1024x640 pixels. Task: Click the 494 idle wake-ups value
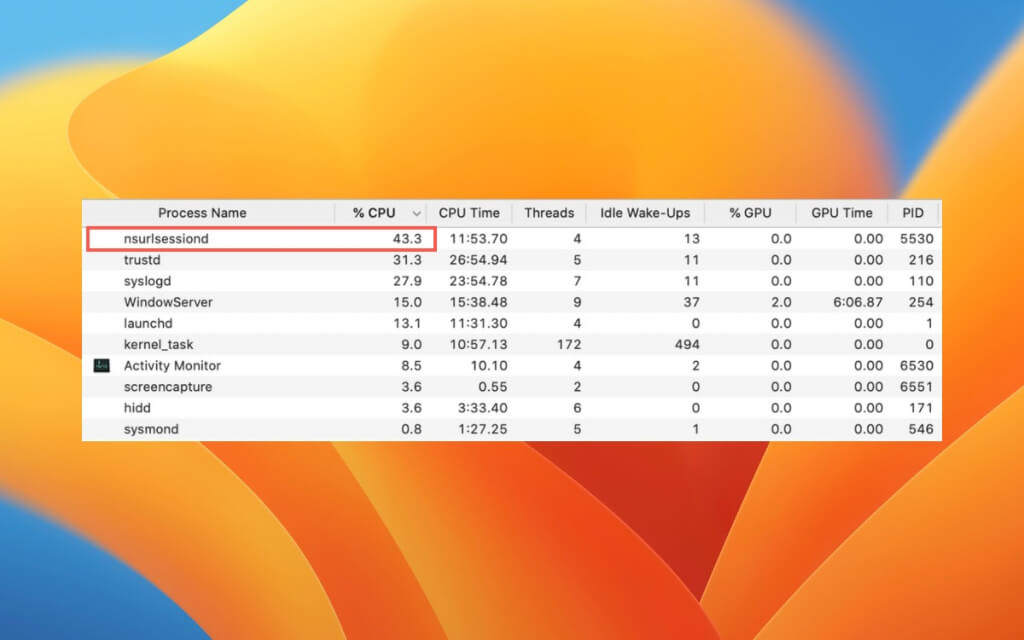pyautogui.click(x=687, y=344)
